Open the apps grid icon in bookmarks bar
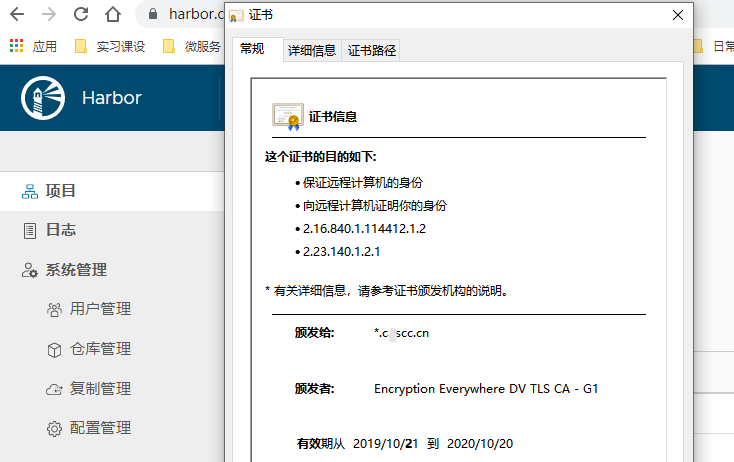The height and width of the screenshot is (462, 734). (x=16, y=46)
